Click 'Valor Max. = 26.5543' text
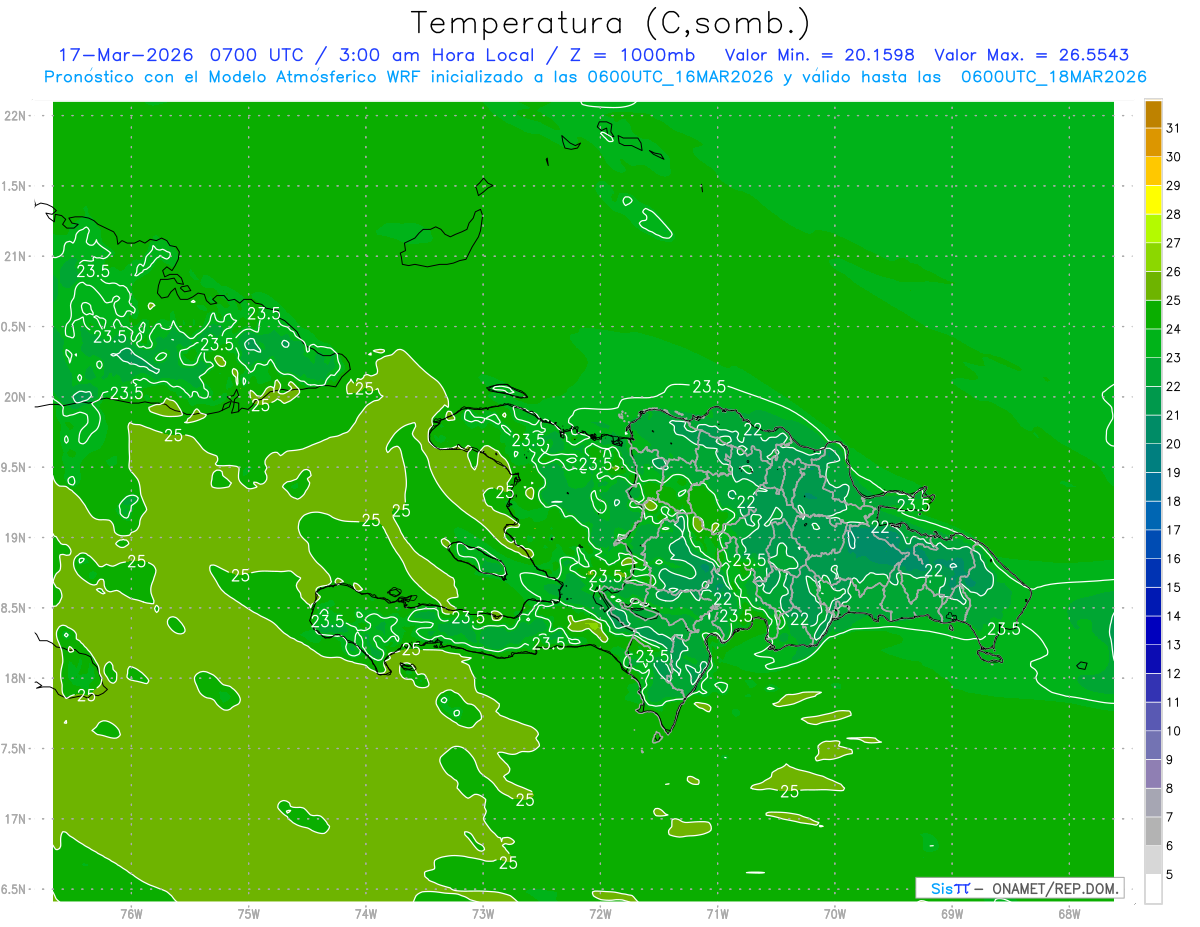 pyautogui.click(x=1032, y=55)
